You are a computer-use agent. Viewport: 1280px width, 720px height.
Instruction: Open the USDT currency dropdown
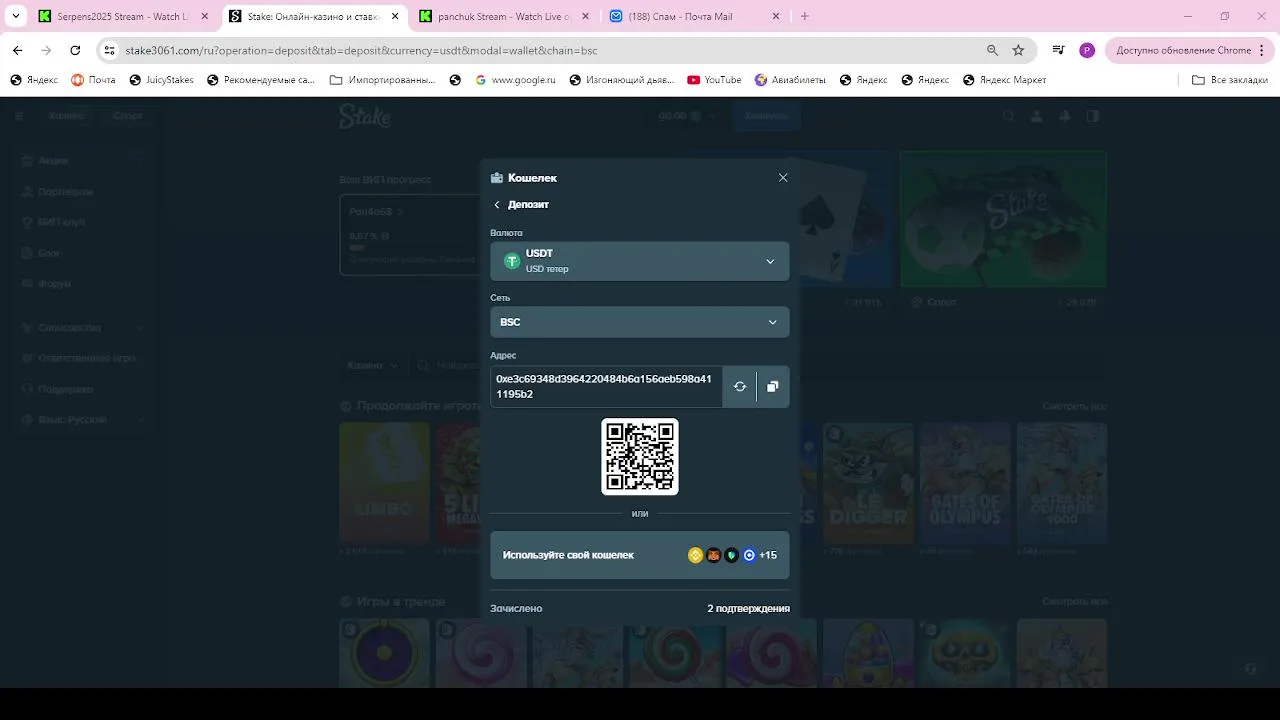tap(640, 261)
